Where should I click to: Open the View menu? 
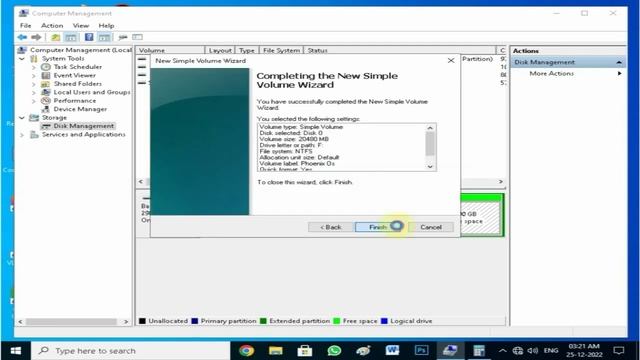tap(80, 25)
